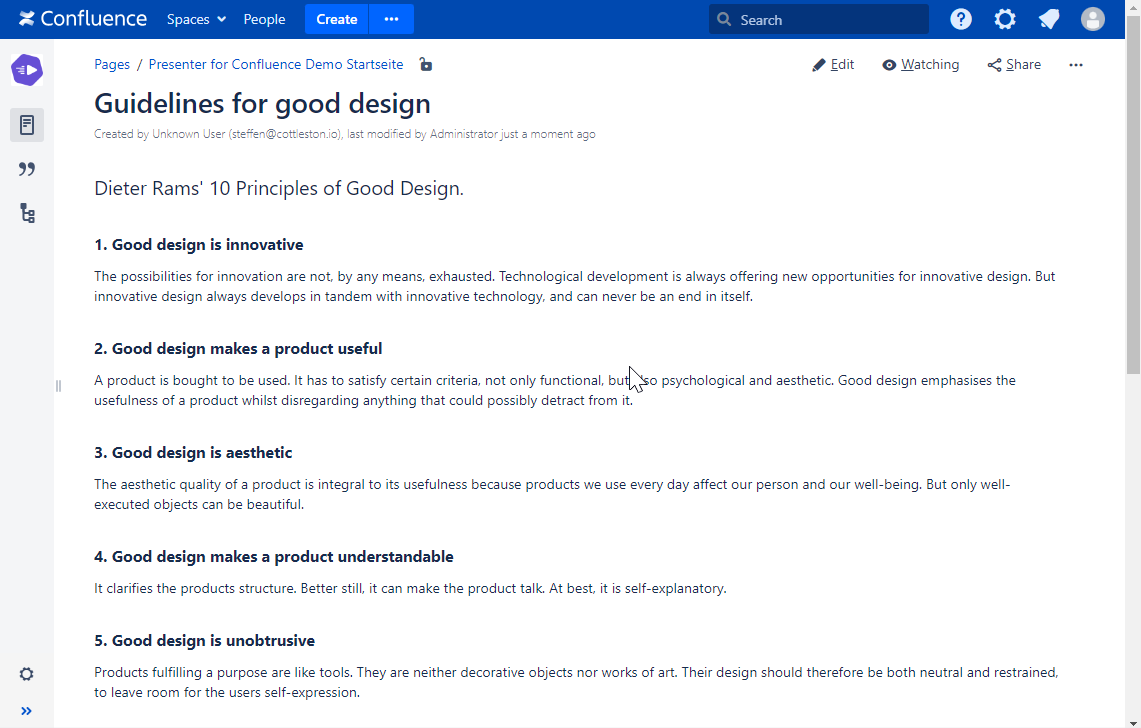The width and height of the screenshot is (1141, 728).
Task: Open the Presenter app icon in the sidebar
Action: point(27,70)
